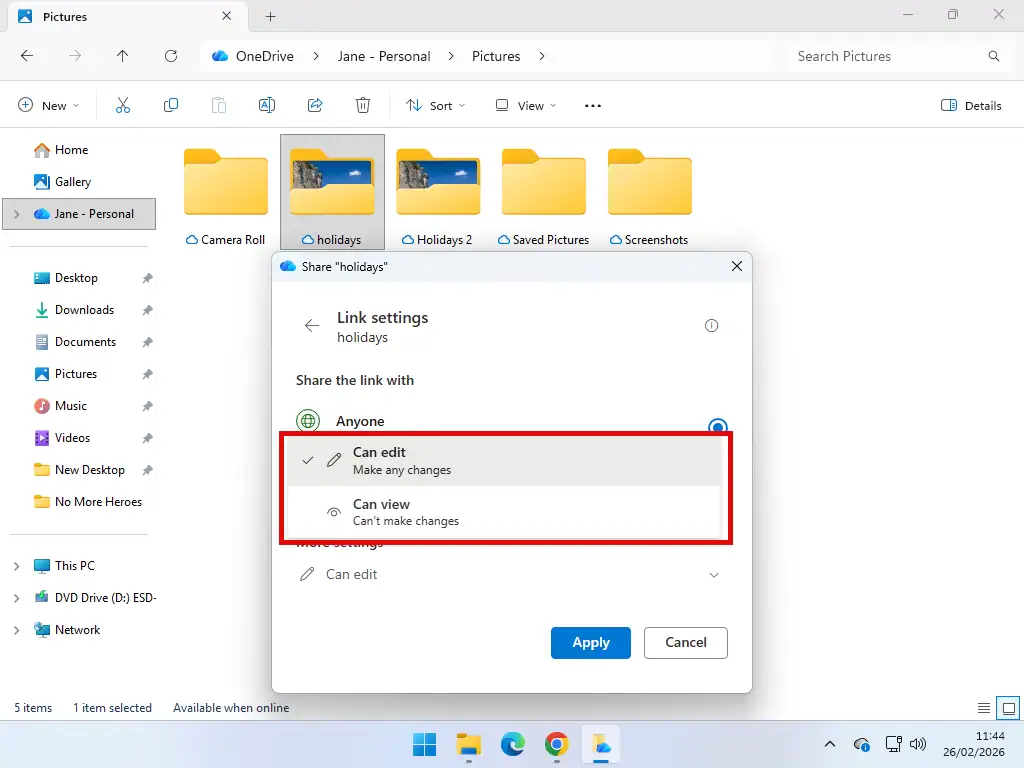
Task: Click the back arrow in Link settings
Action: coord(311,325)
